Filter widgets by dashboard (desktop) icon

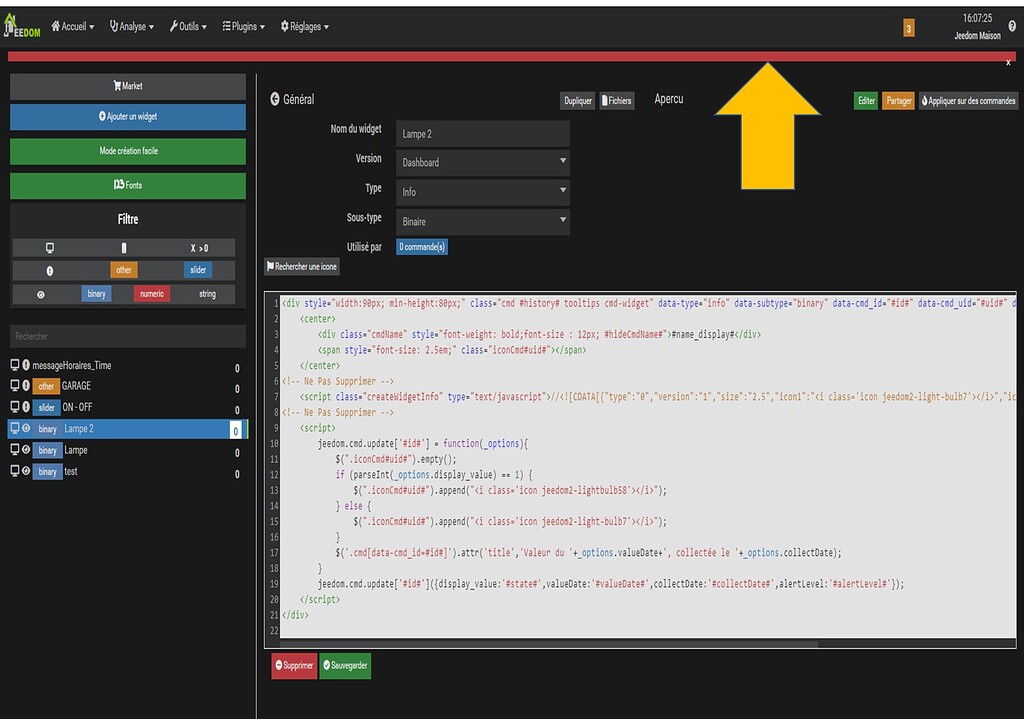coord(50,248)
